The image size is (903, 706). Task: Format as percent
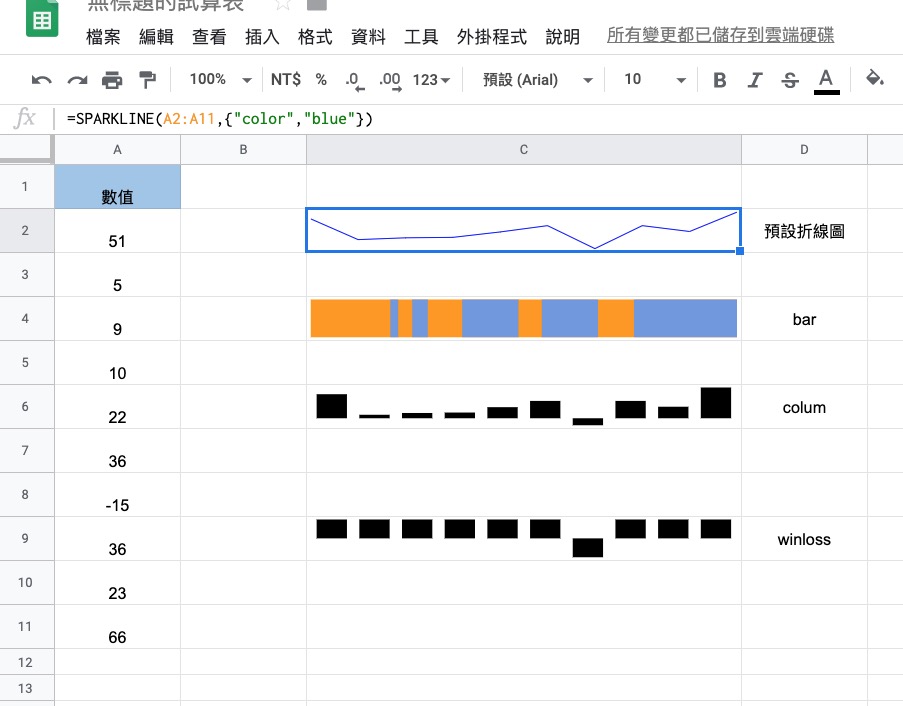(321, 79)
